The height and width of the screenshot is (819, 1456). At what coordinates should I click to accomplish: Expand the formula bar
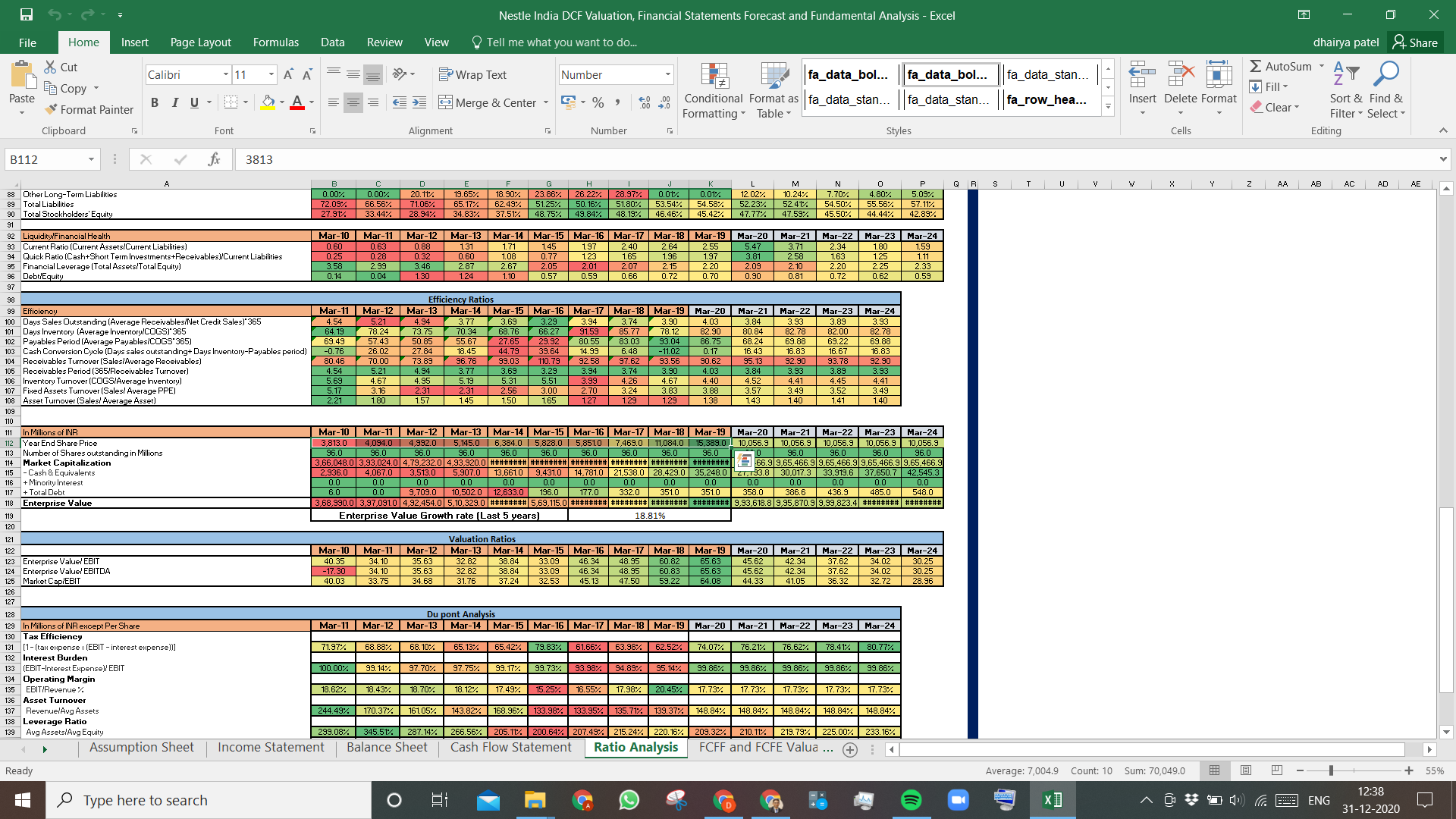(x=1442, y=159)
